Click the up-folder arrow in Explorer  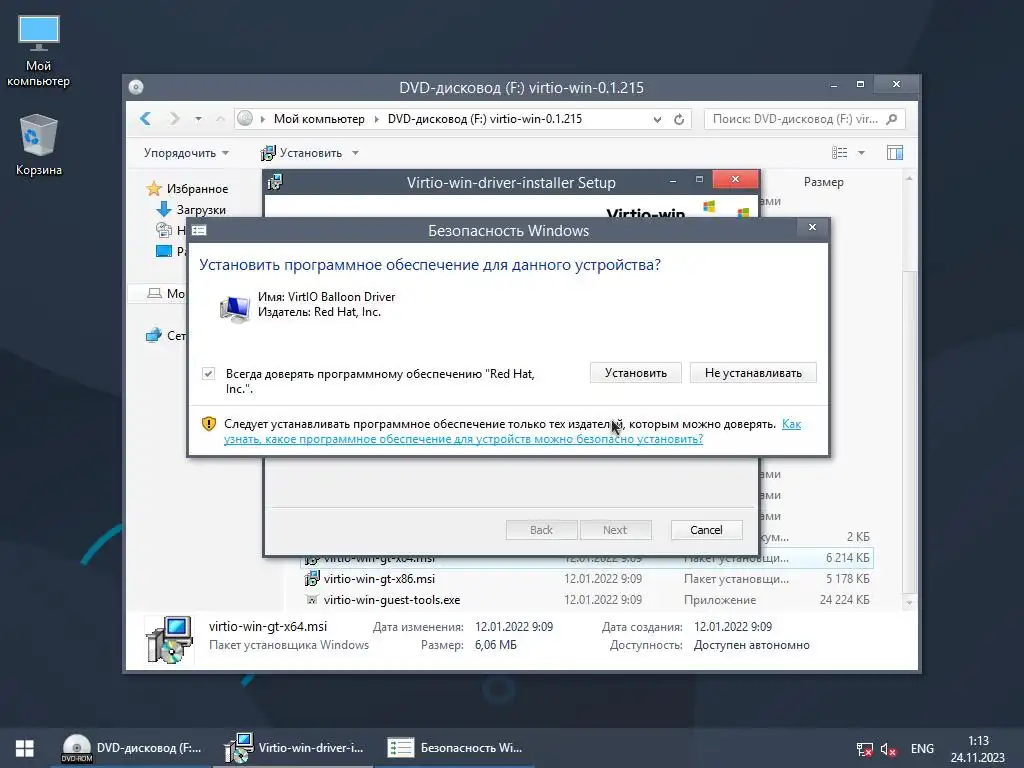click(x=220, y=119)
